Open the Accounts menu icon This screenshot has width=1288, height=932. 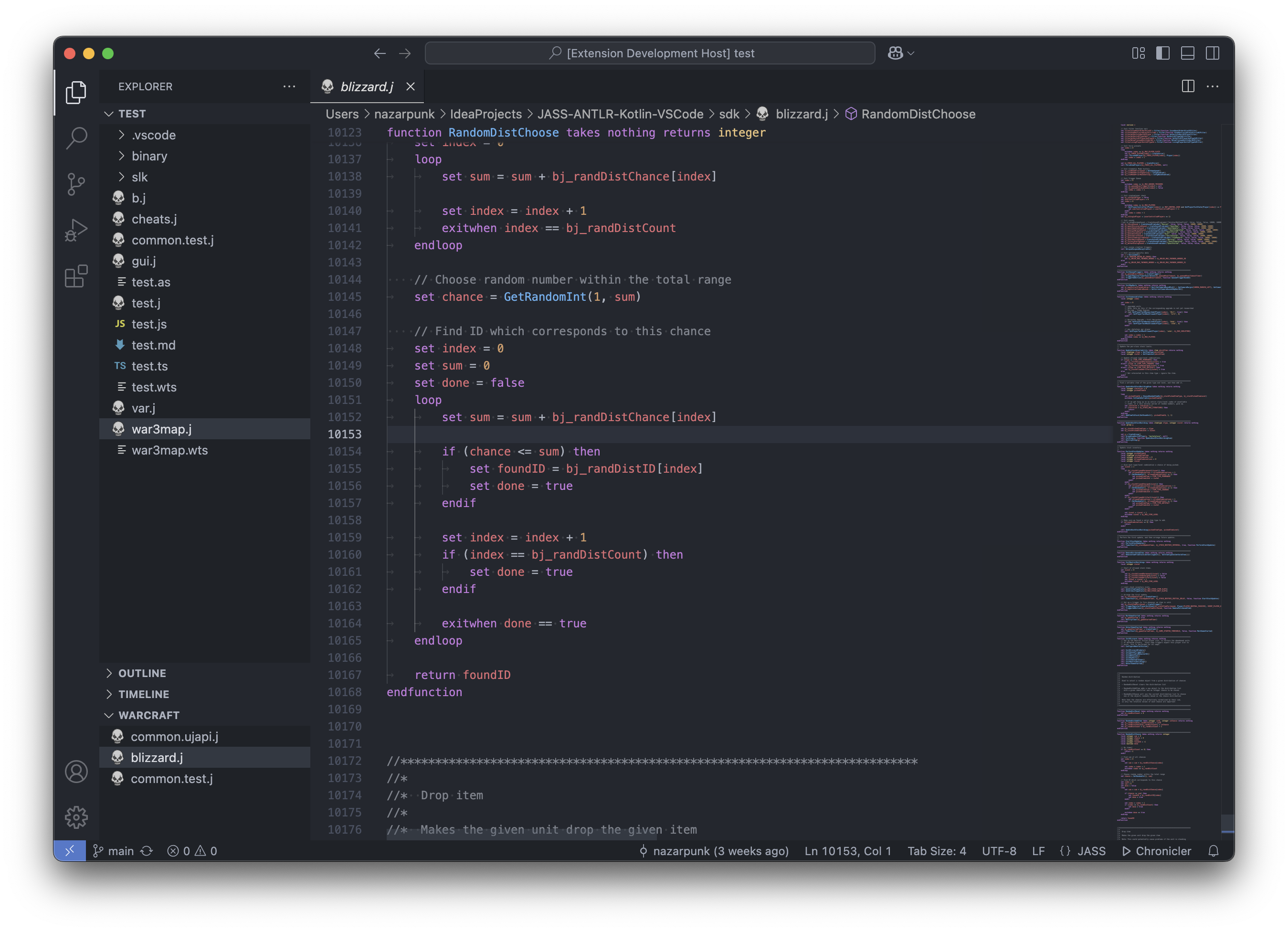(76, 771)
